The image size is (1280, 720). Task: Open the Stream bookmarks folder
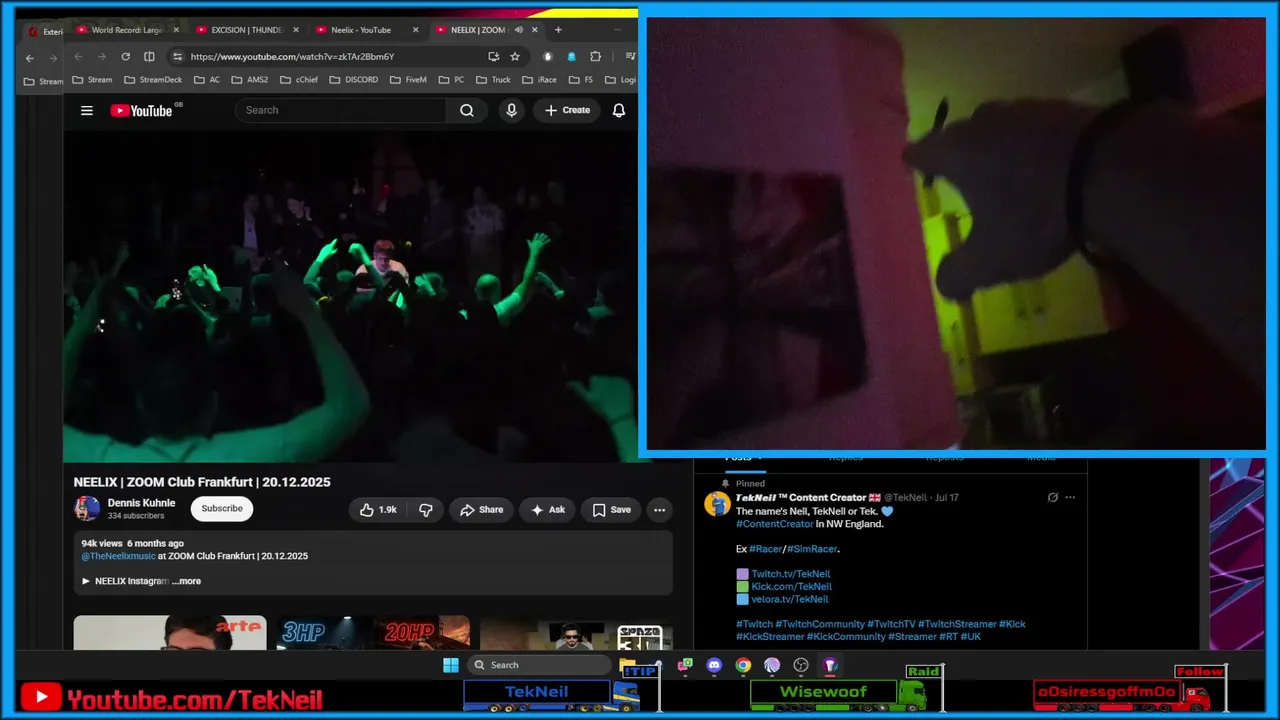pyautogui.click(x=92, y=80)
